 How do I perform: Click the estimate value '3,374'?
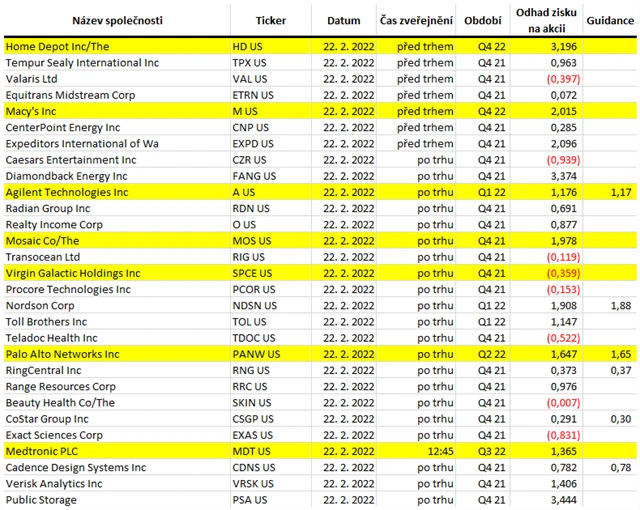[x=564, y=176]
